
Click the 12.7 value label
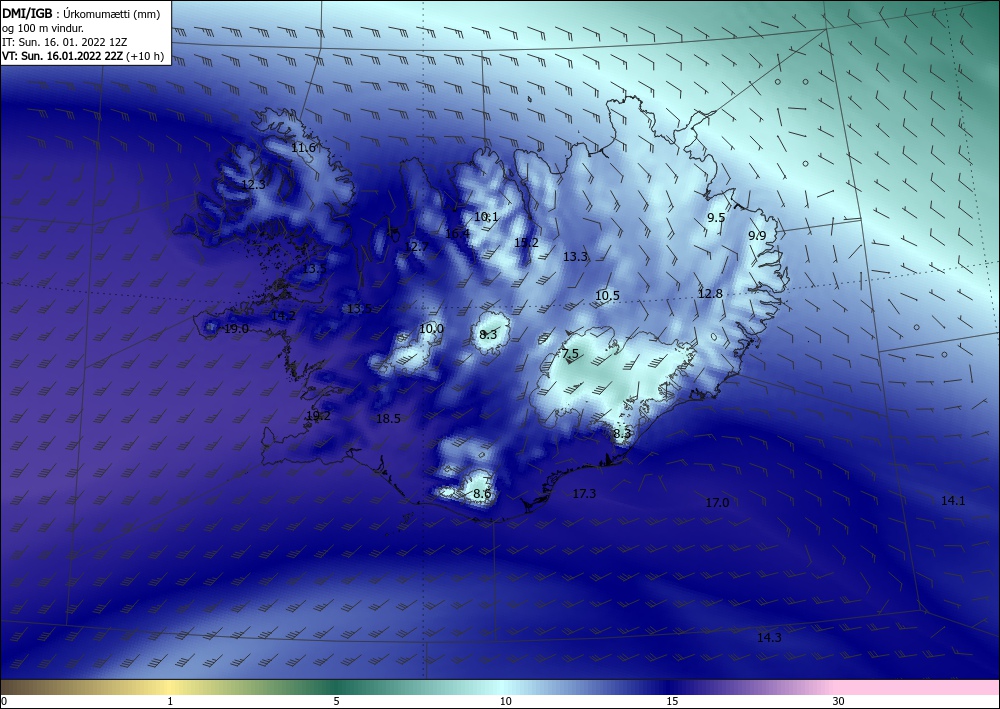click(x=416, y=246)
